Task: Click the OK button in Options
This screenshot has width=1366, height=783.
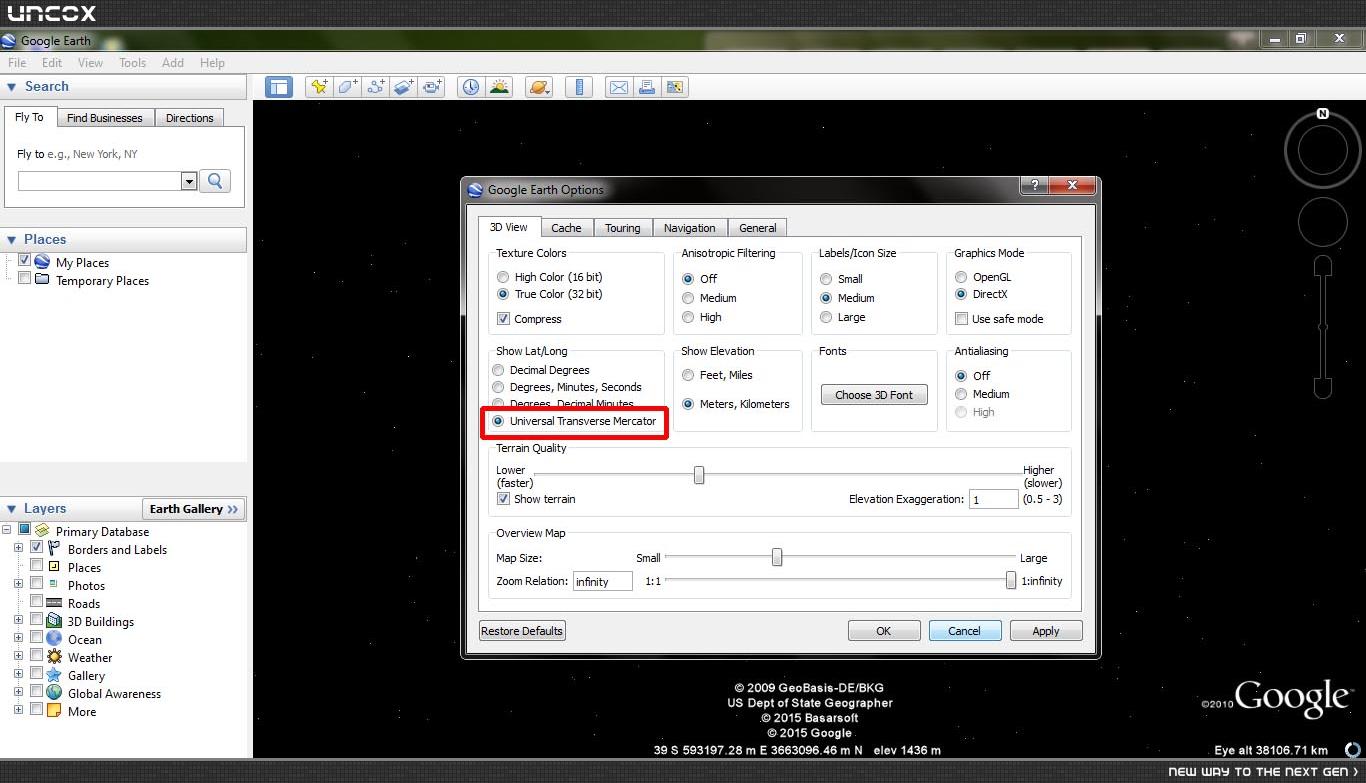Action: [x=884, y=631]
